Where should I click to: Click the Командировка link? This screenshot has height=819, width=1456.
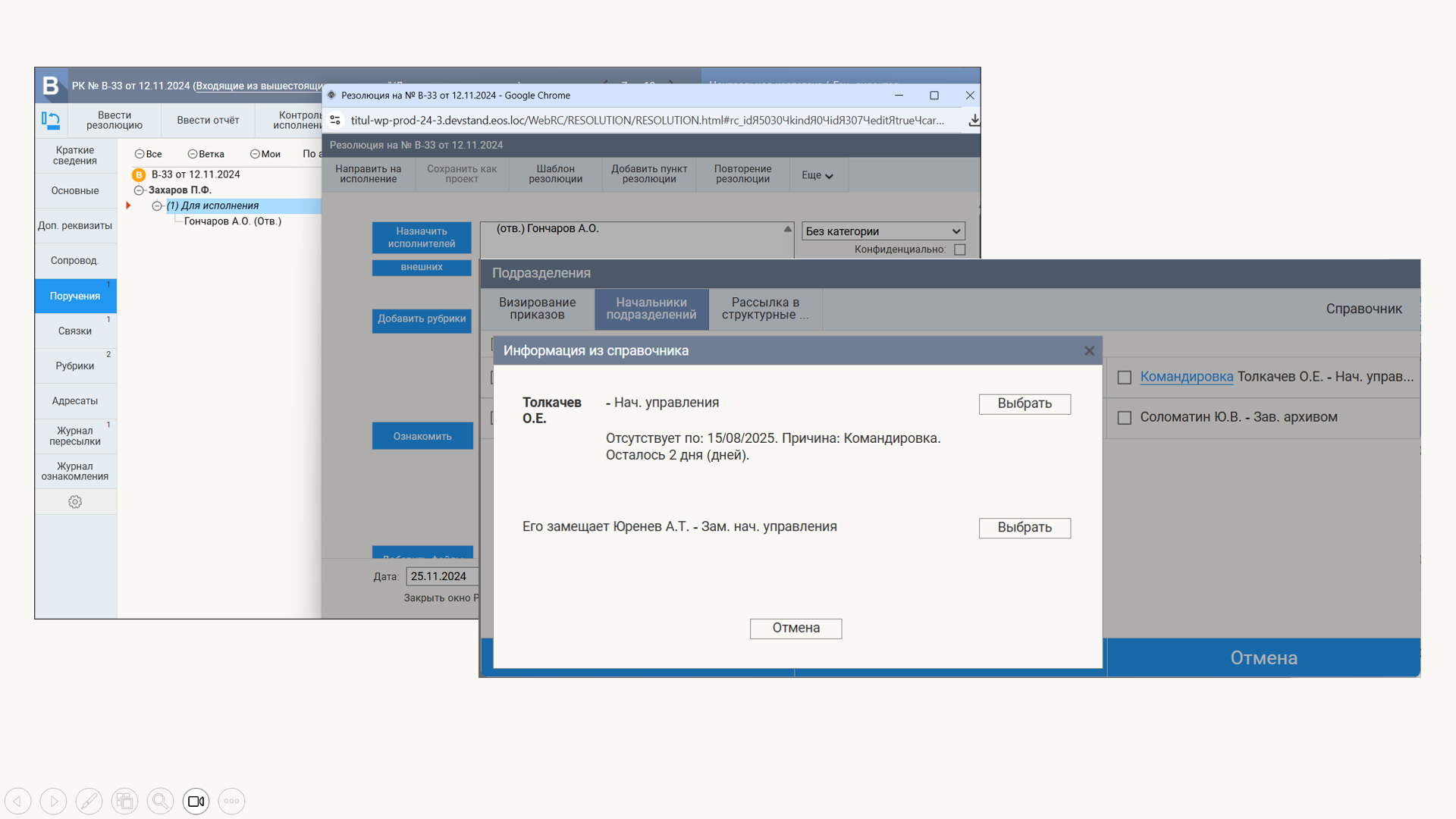pos(1186,376)
